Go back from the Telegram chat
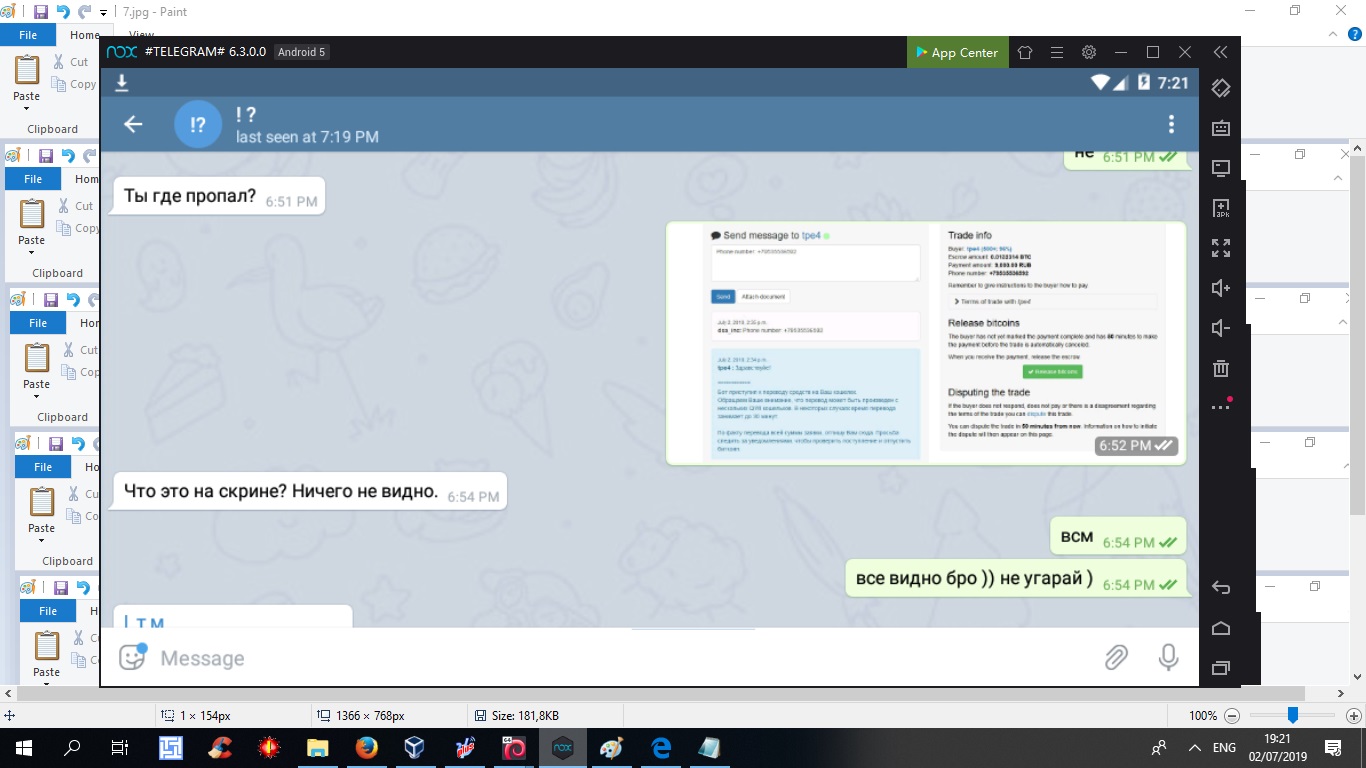 133,124
